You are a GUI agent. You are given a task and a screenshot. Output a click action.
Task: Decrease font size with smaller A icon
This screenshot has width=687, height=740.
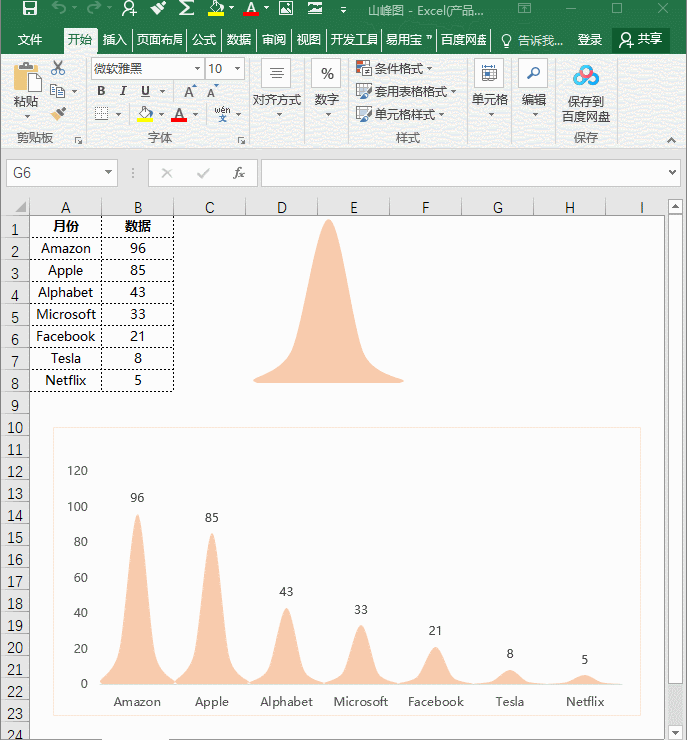pyautogui.click(x=213, y=91)
